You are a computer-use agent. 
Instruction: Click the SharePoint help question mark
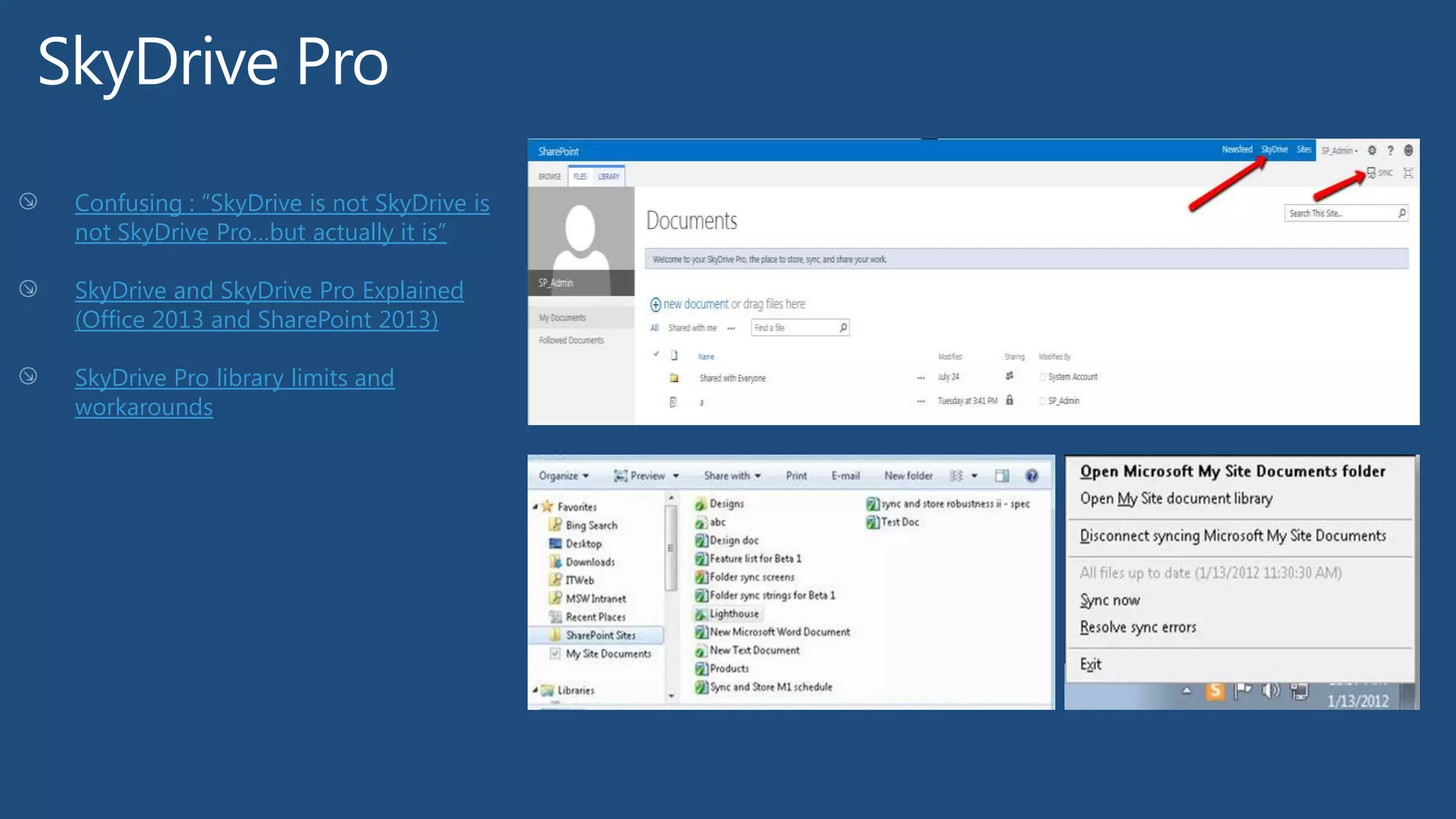[1390, 151]
